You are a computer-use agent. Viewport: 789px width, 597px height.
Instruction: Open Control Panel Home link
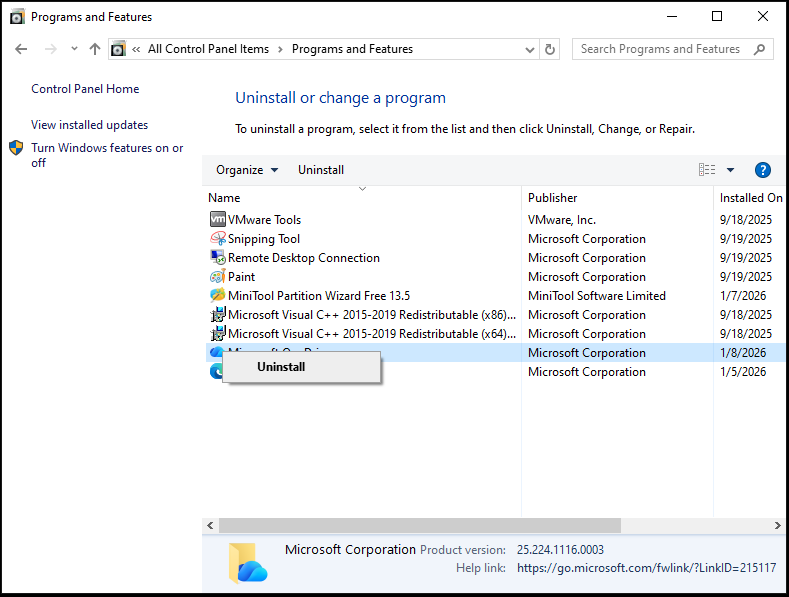pos(85,89)
